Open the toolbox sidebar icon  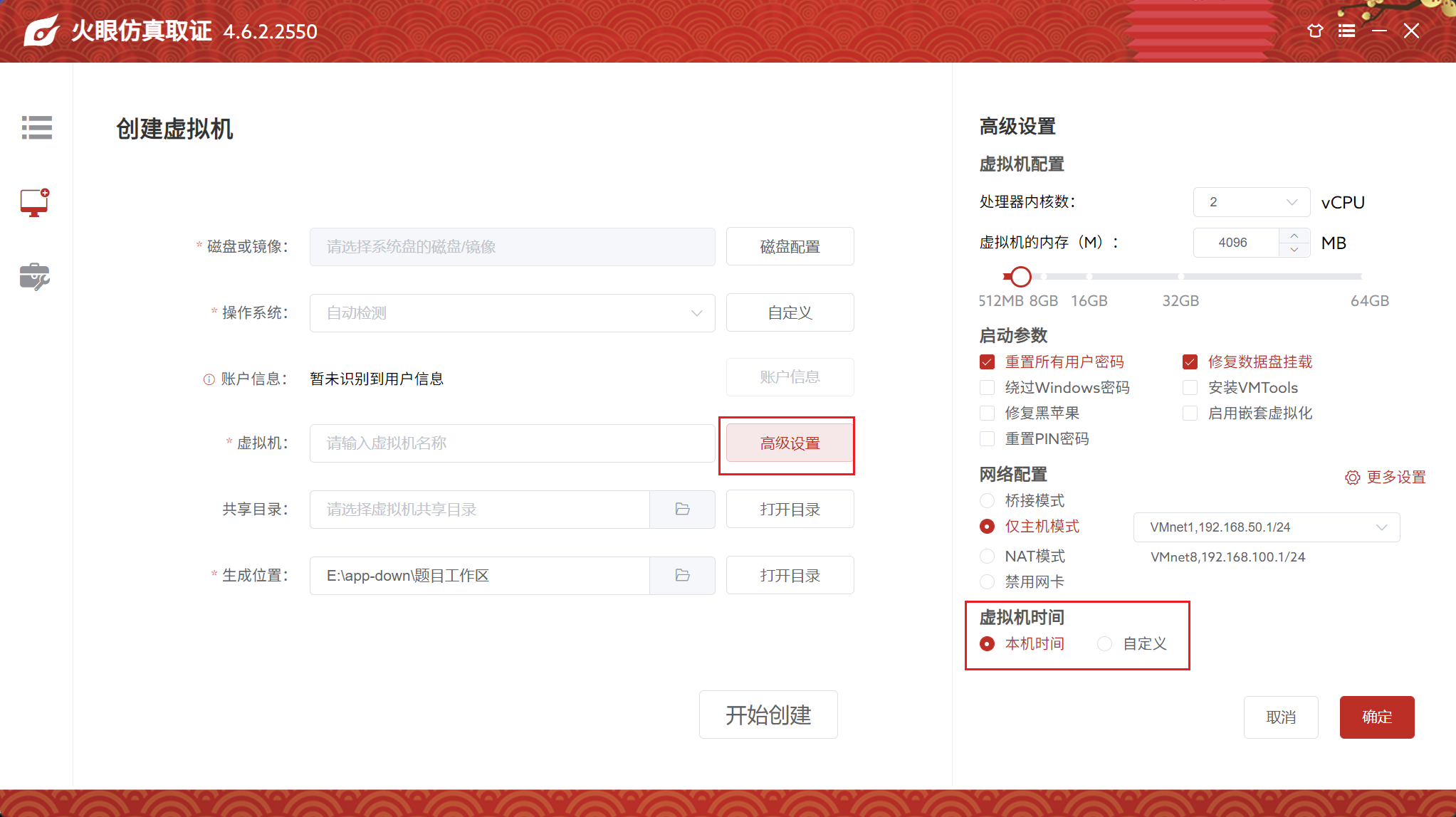[34, 277]
